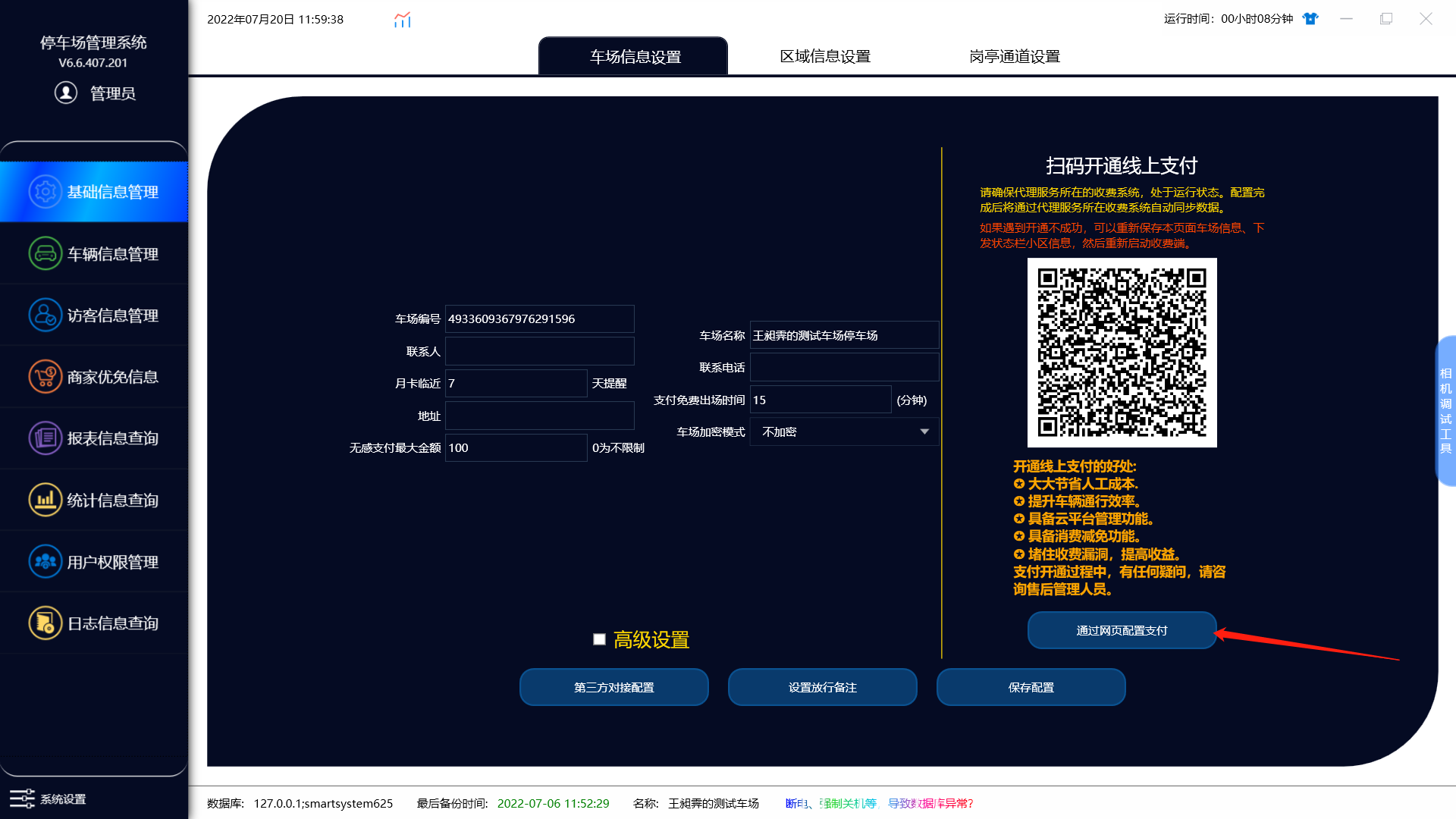This screenshot has width=1456, height=819.
Task: Click the 保存配置 button
Action: [1031, 687]
